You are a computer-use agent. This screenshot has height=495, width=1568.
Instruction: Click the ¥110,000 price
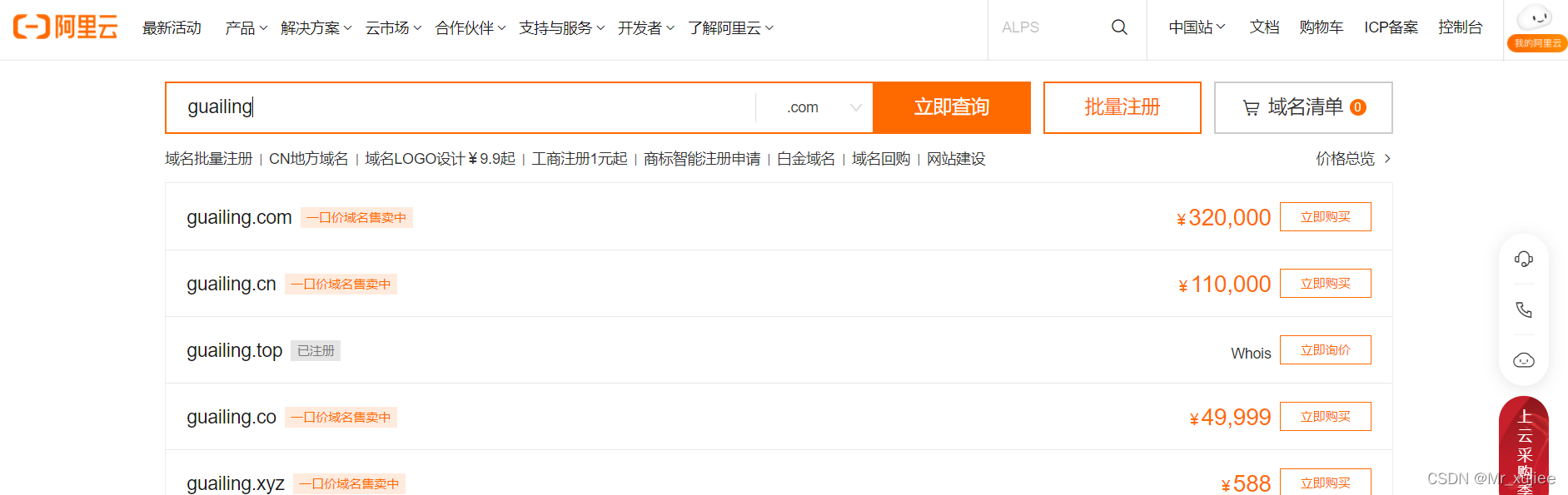click(x=1225, y=285)
